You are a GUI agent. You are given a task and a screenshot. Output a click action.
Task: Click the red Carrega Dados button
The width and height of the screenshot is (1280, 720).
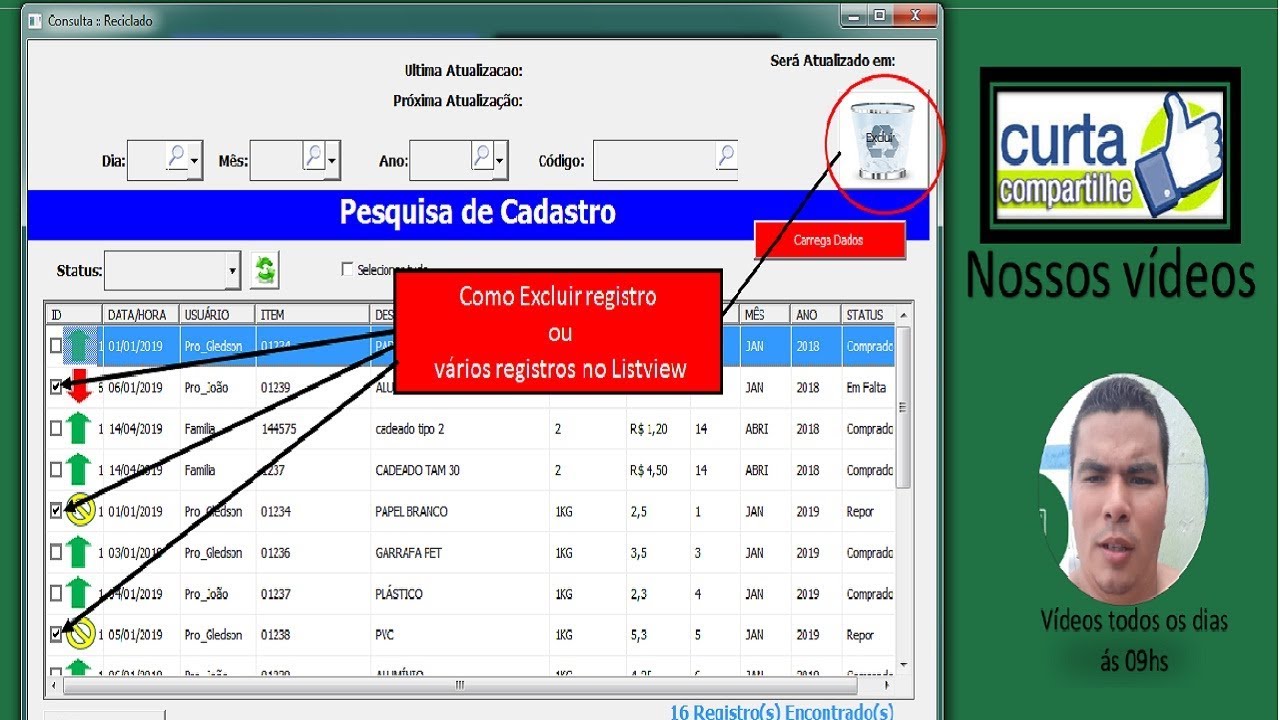[829, 240]
